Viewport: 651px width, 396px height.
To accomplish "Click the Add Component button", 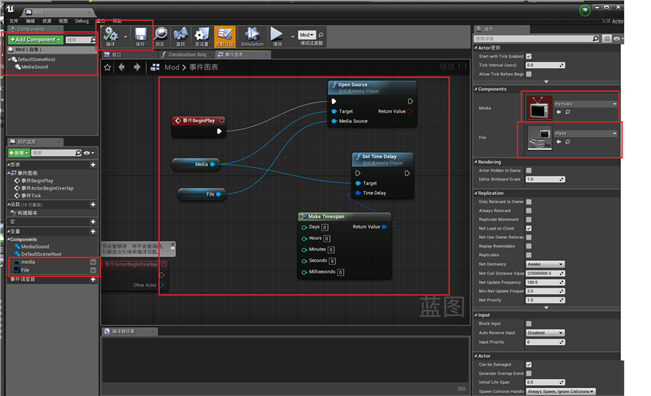I will pyautogui.click(x=35, y=39).
